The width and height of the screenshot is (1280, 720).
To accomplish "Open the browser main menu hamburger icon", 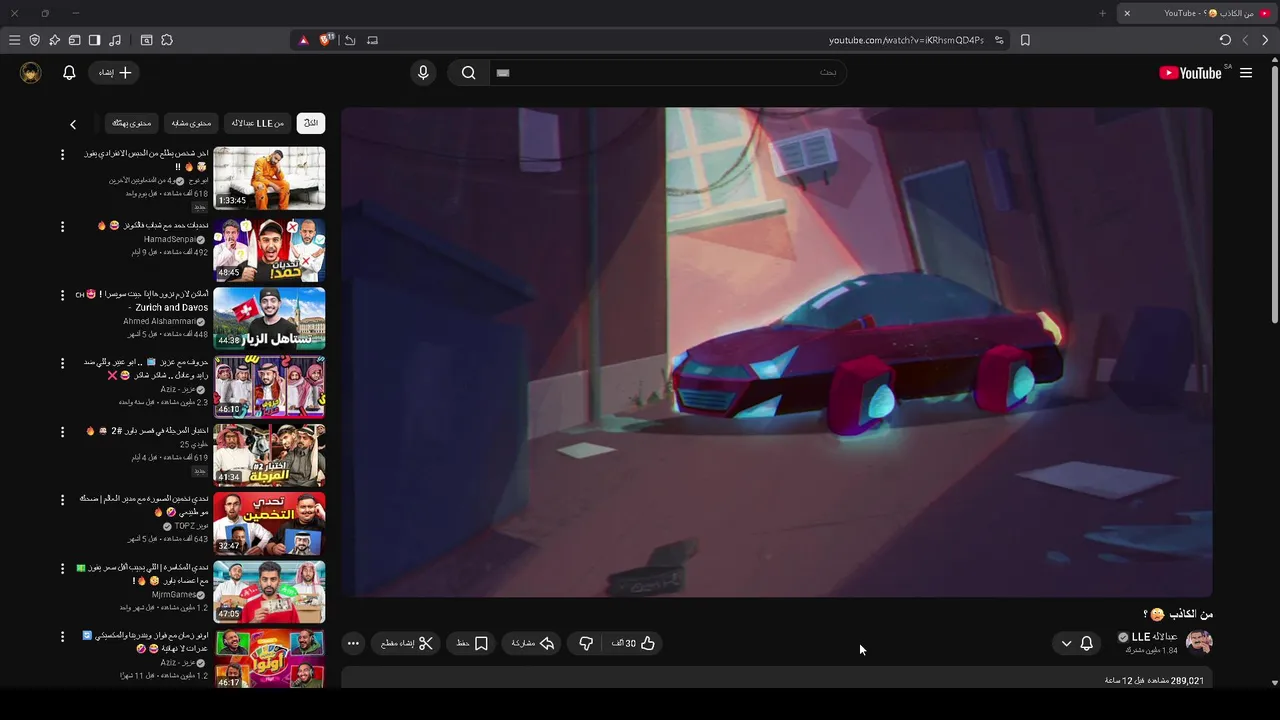I will 14,40.
